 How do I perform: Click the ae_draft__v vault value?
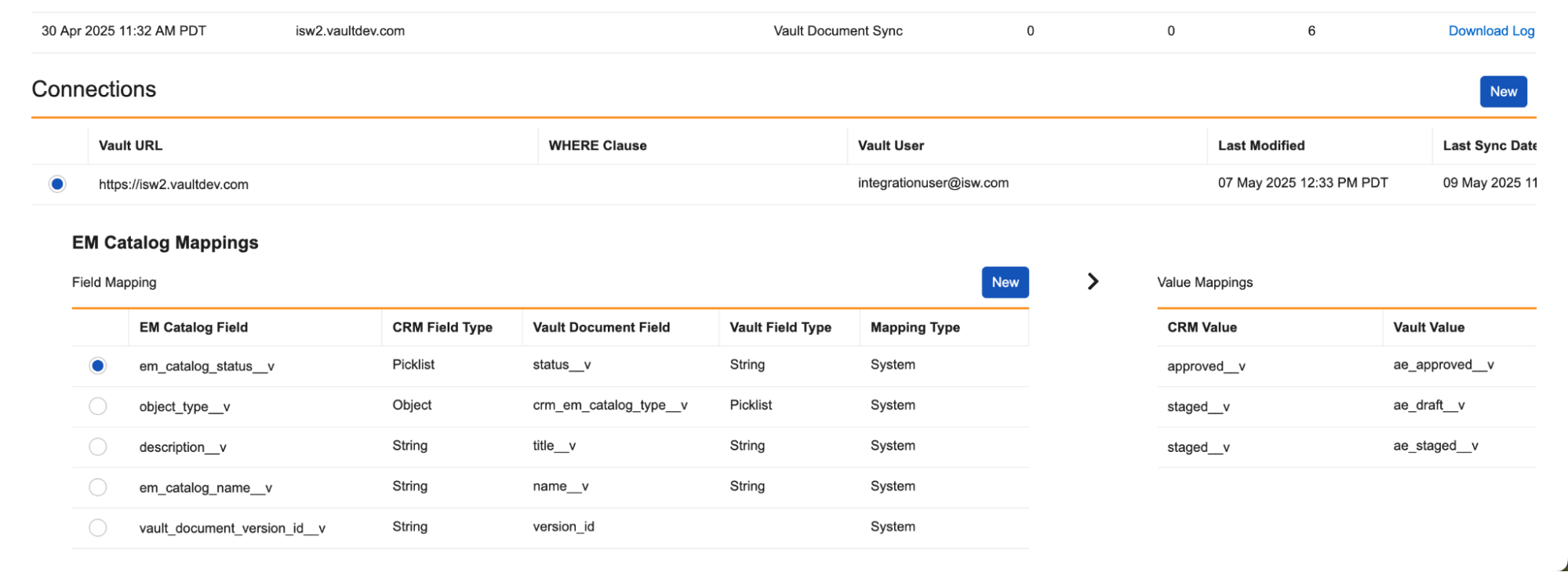[x=1428, y=406]
